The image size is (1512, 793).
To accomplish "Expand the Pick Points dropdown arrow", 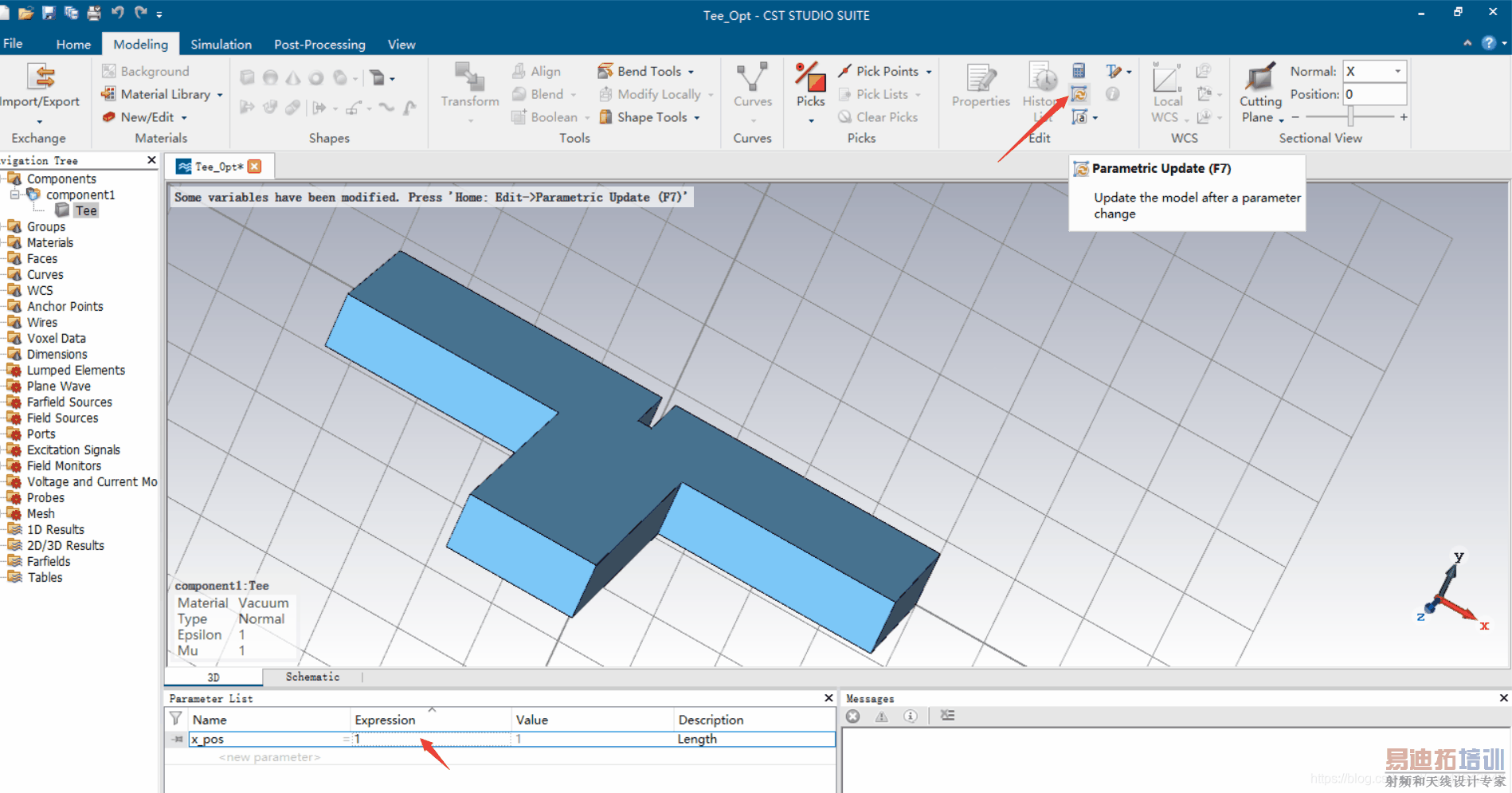I will pos(929,72).
